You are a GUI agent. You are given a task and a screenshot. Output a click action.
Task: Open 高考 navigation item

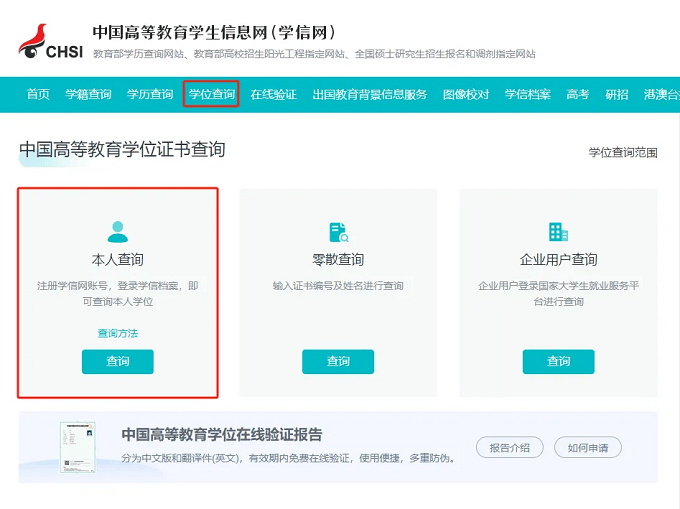[578, 94]
